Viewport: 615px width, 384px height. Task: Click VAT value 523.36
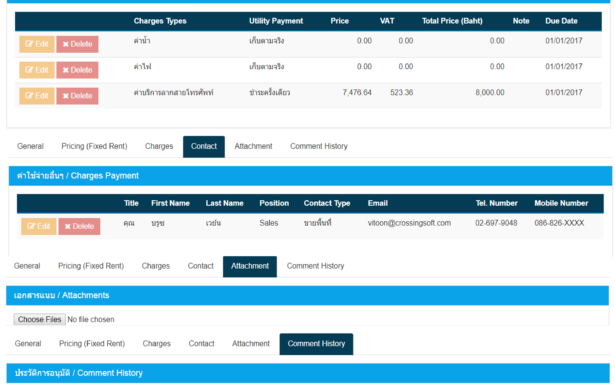(402, 93)
